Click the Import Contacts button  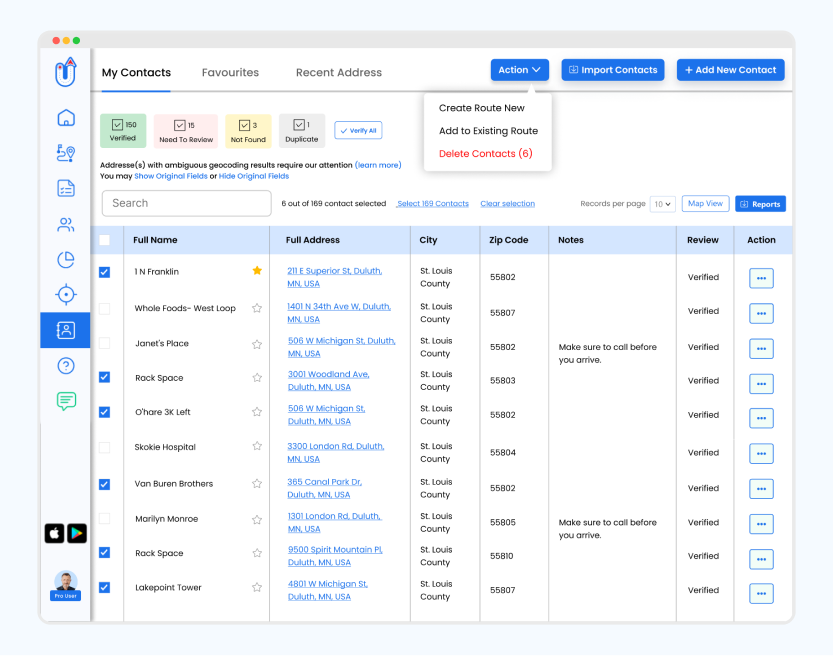click(x=613, y=70)
